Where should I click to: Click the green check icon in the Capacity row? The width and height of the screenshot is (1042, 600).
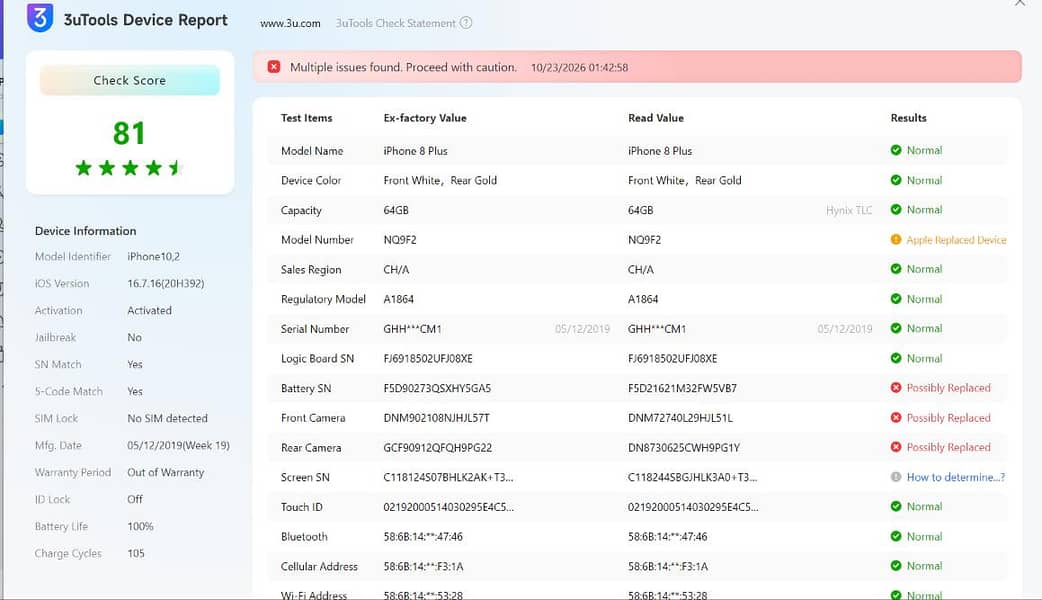[896, 210]
